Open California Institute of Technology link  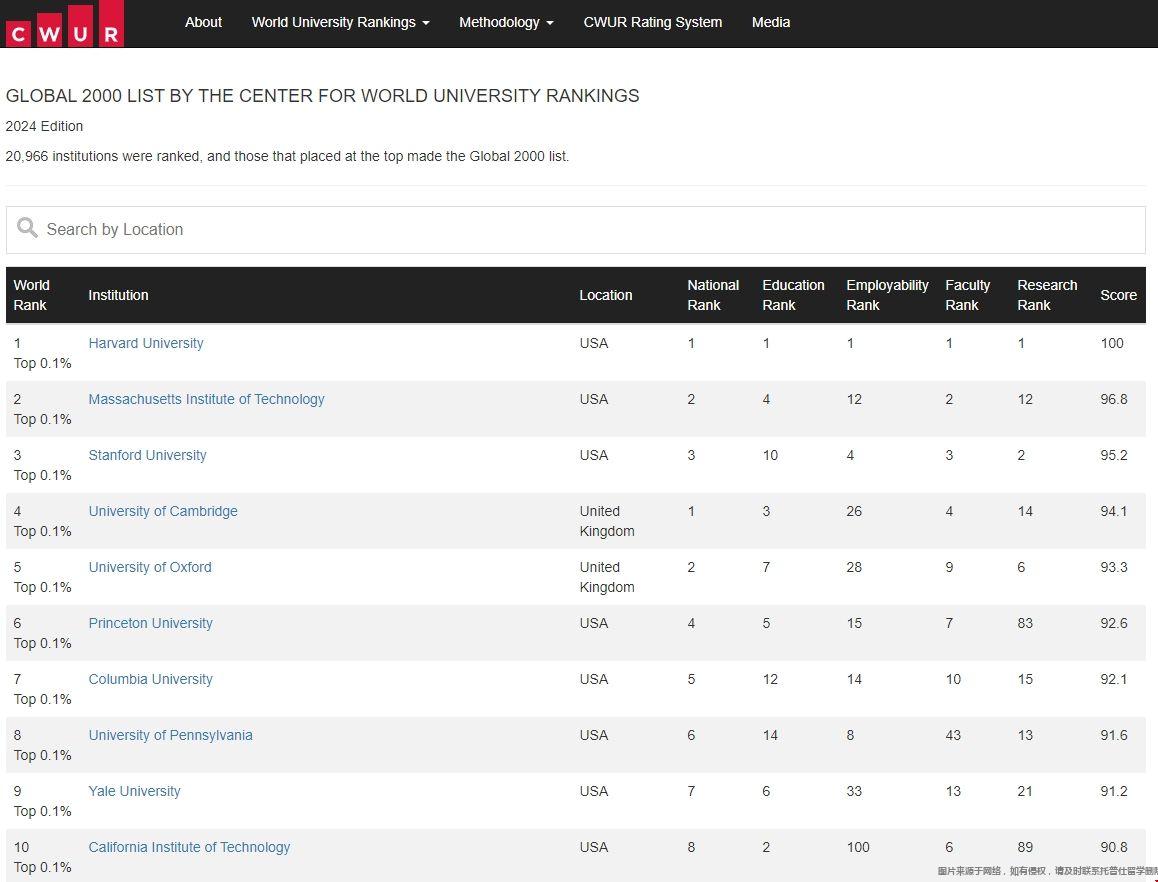[189, 847]
